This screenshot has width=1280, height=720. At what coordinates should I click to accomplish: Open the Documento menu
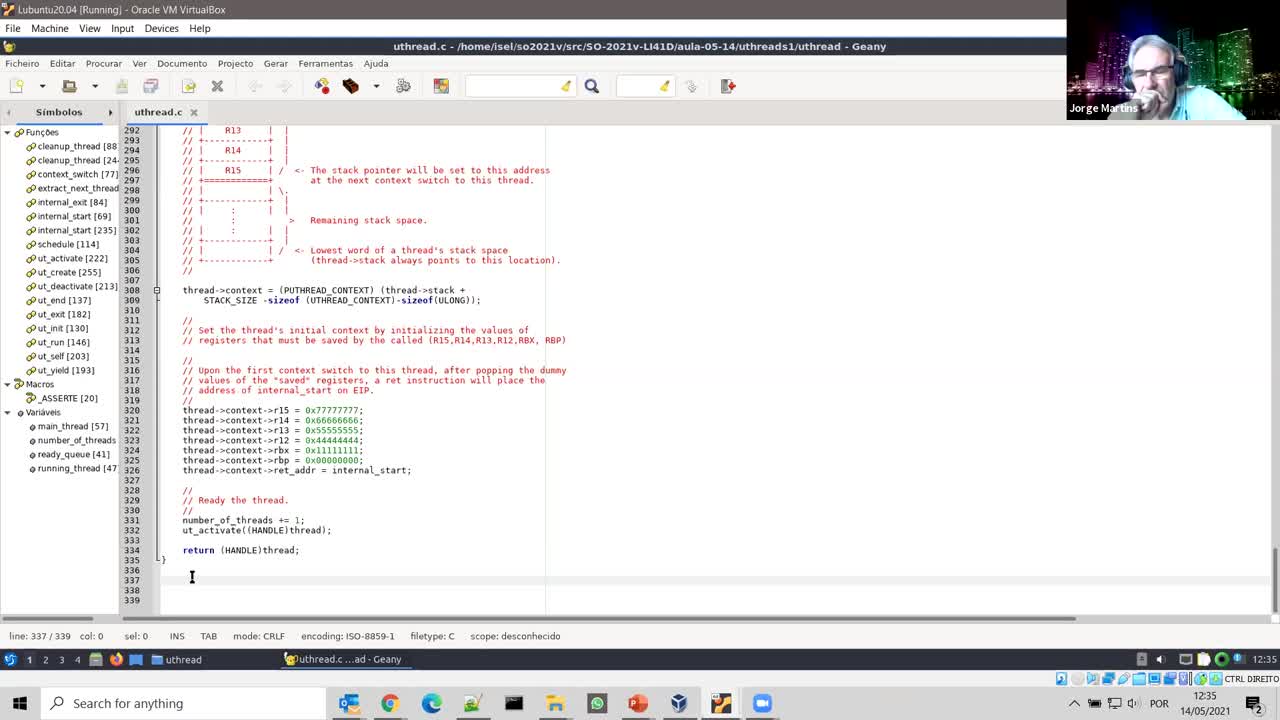[x=182, y=63]
